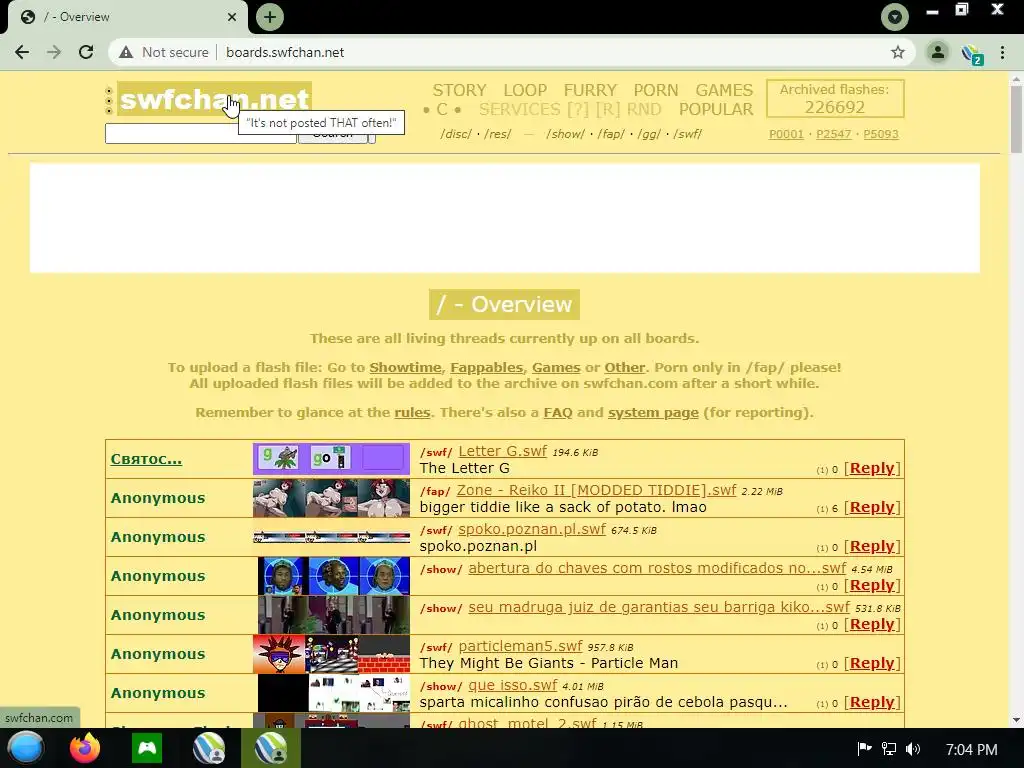
Task: Open the GAMES category
Action: point(724,90)
